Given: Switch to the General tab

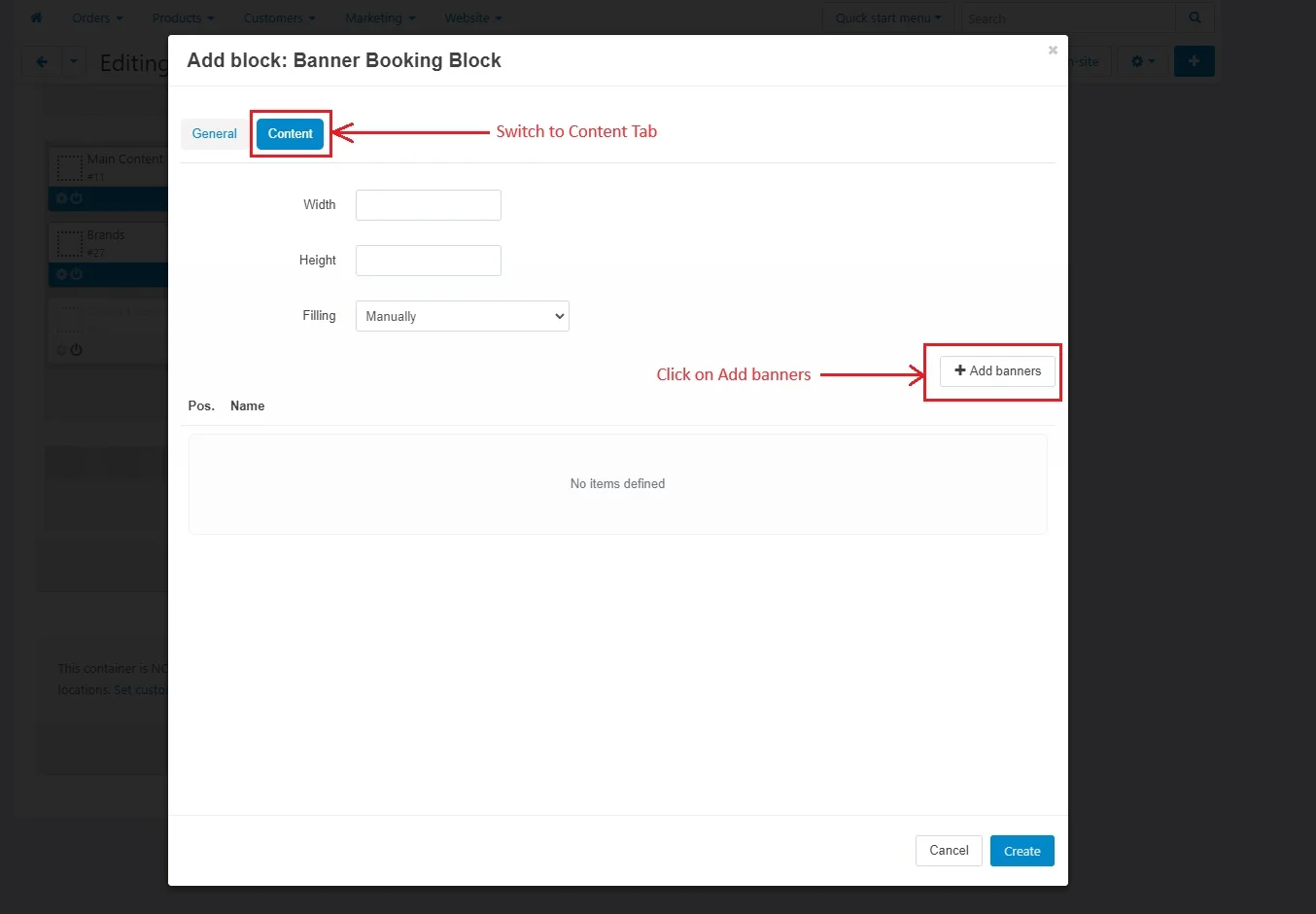Looking at the screenshot, I should (x=214, y=134).
